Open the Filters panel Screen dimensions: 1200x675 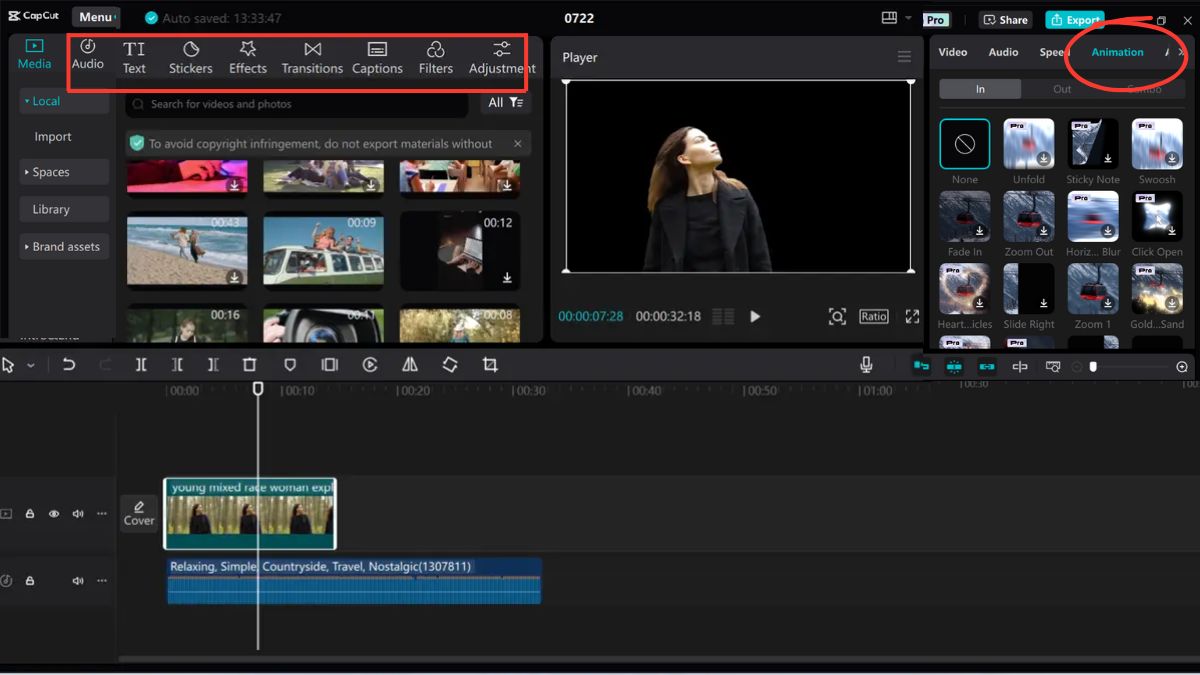(x=436, y=58)
